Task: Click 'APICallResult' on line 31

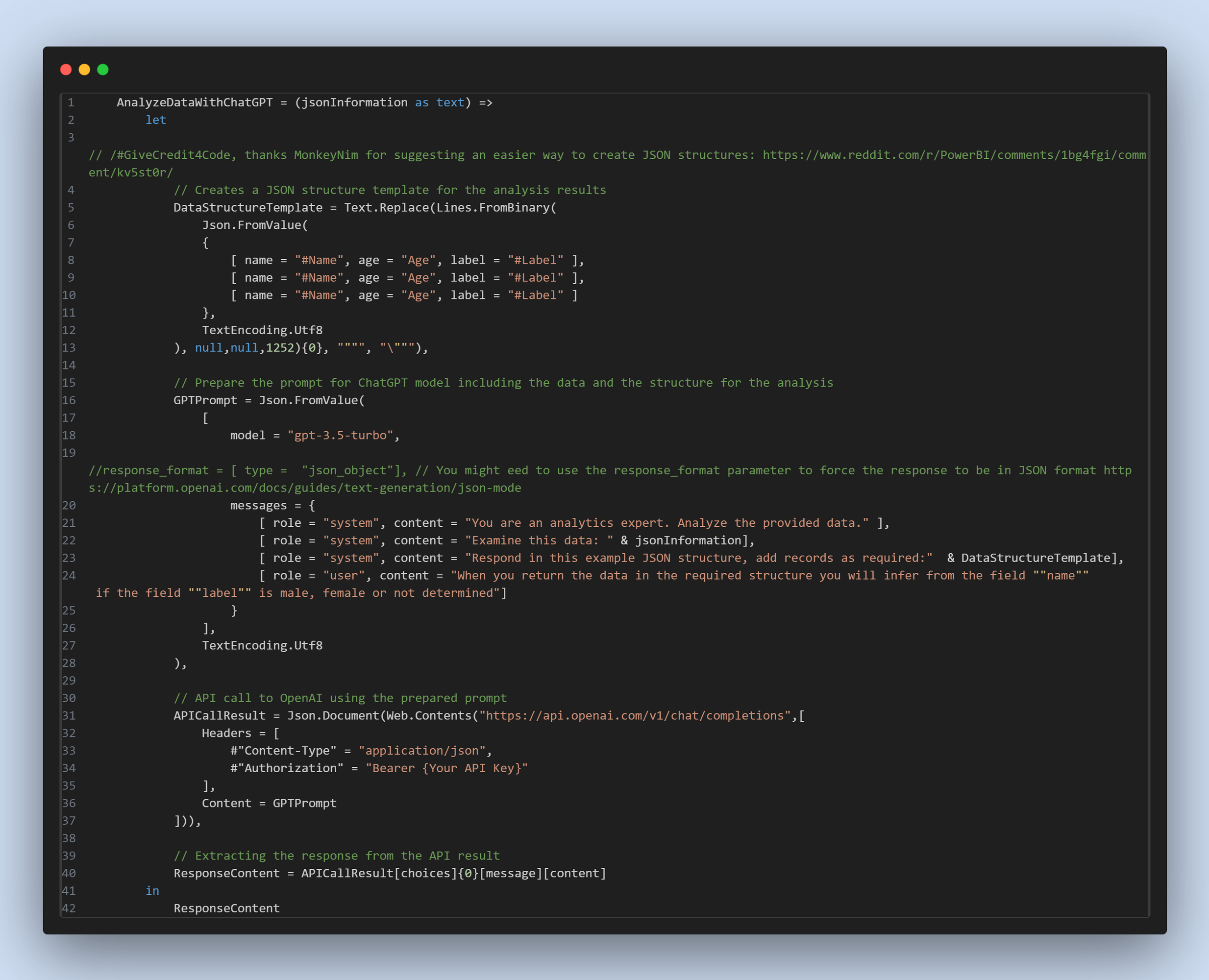Action: tap(220, 715)
